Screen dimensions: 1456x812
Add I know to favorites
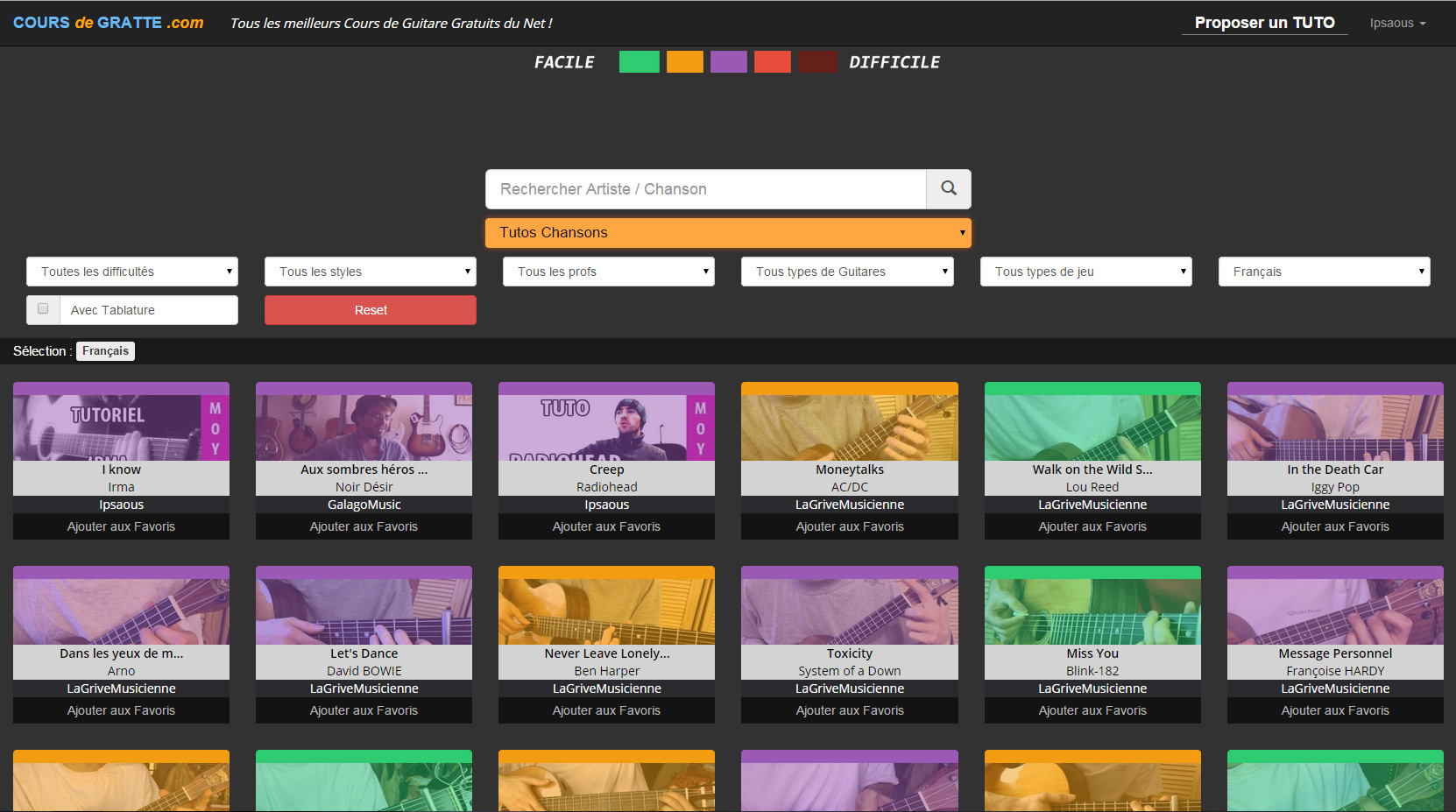coord(122,526)
